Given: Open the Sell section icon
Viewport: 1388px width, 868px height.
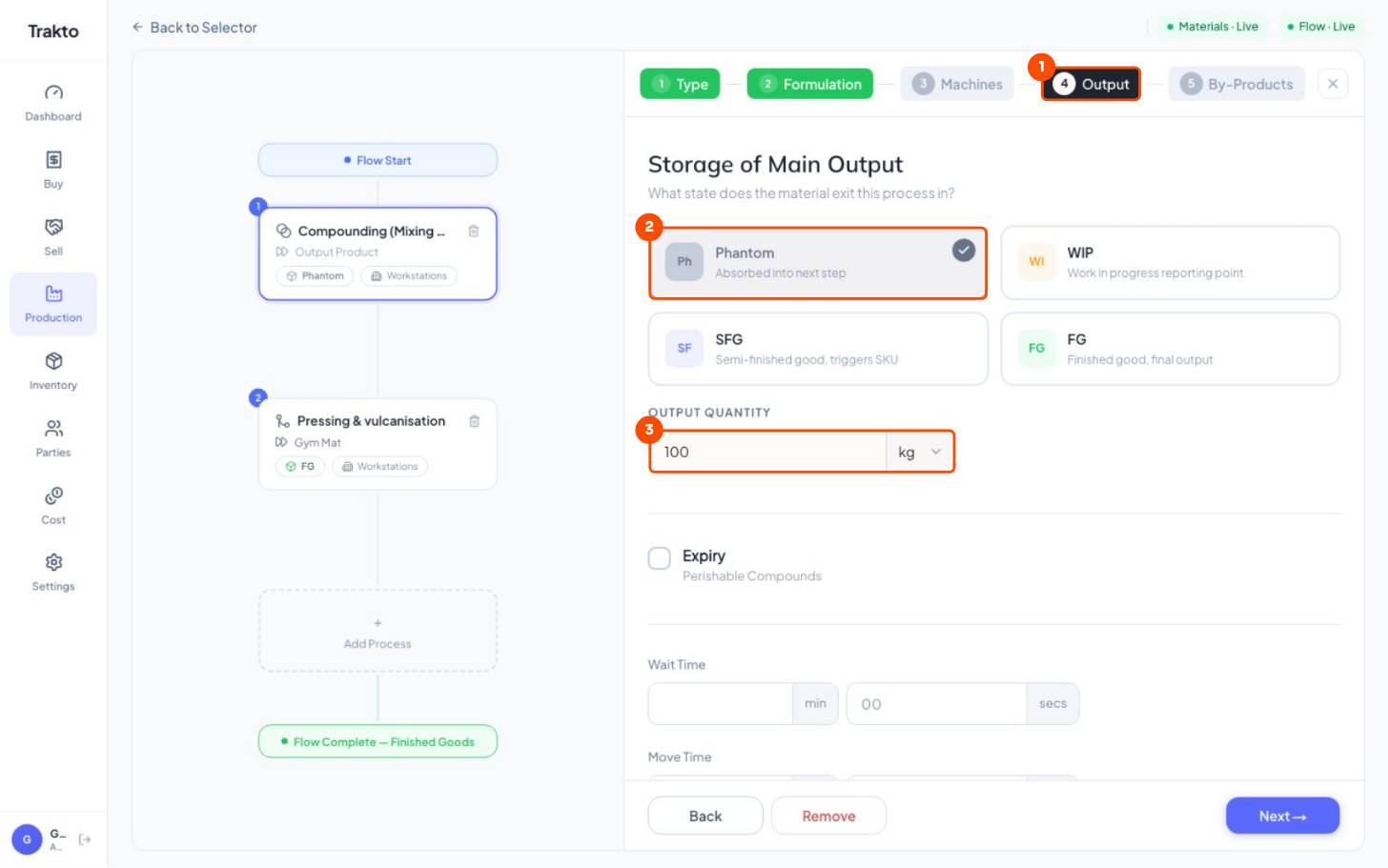Looking at the screenshot, I should coord(53,227).
